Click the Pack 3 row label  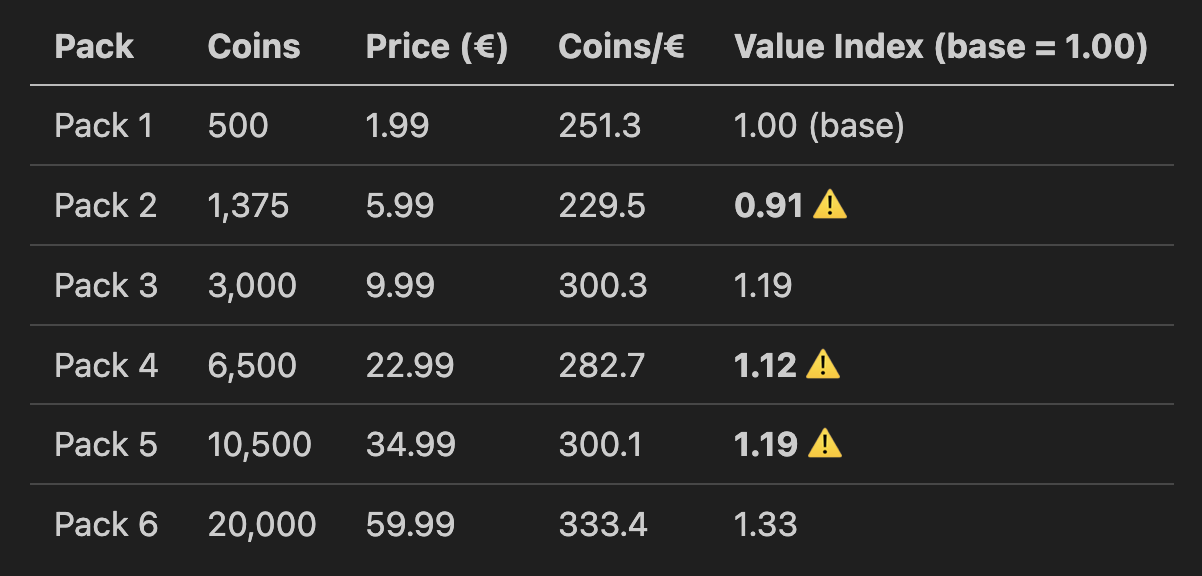(x=106, y=286)
